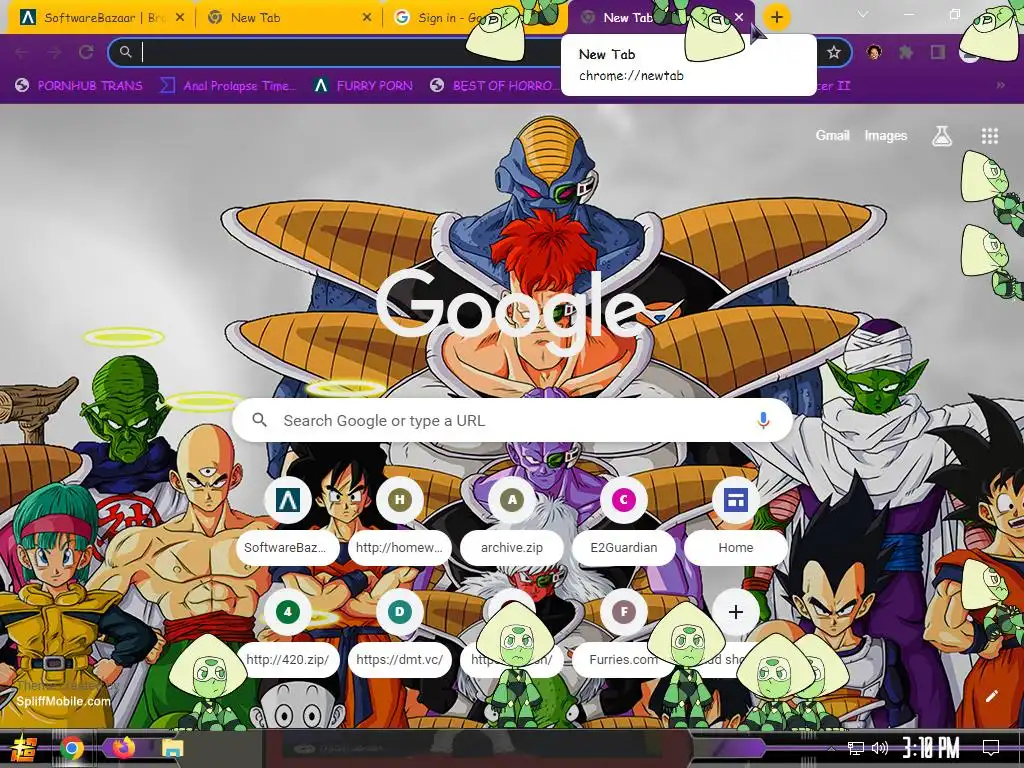Expand the bookmarks overflow chevron

click(1000, 85)
